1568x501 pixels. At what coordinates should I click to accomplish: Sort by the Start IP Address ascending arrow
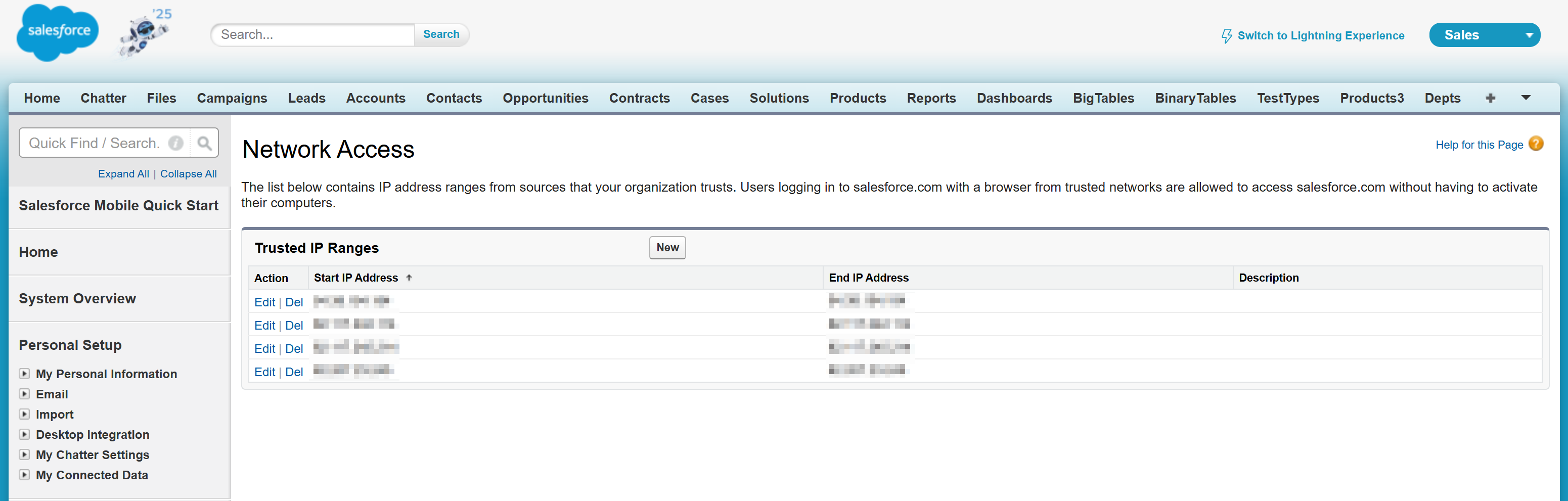tap(409, 278)
